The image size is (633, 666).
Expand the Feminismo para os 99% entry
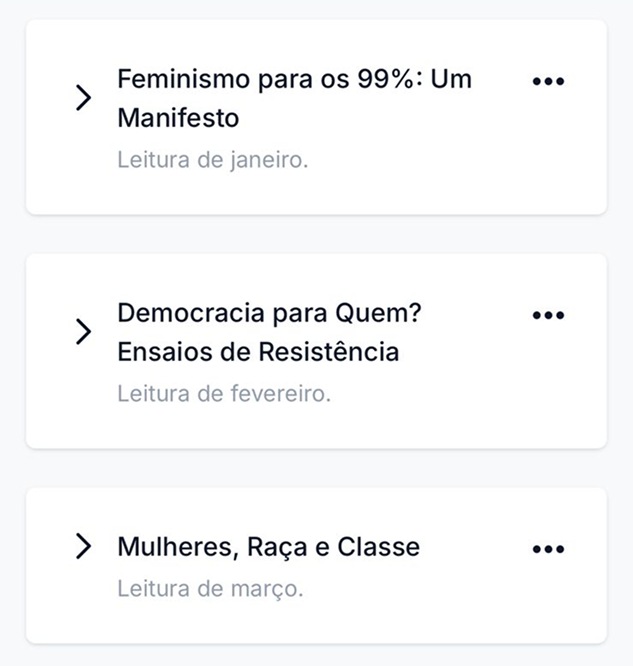tap(84, 98)
